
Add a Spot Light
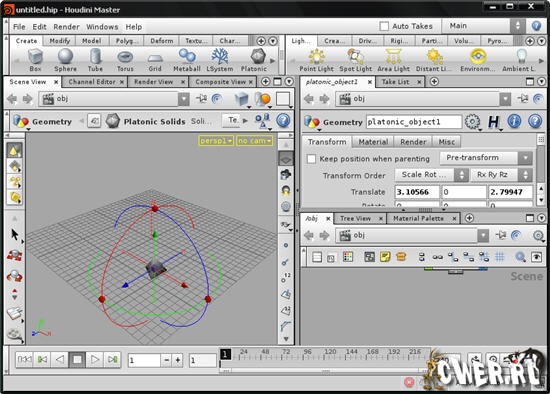[356, 60]
